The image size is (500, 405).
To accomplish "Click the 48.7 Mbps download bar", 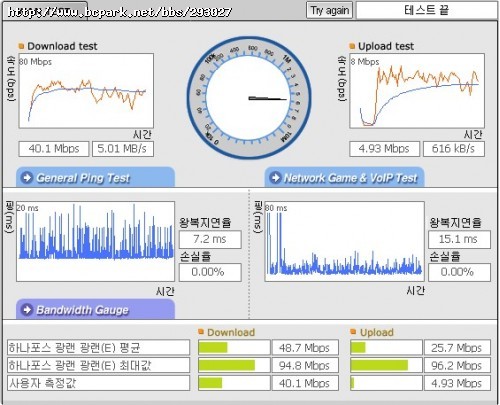I will pyautogui.click(x=234, y=348).
